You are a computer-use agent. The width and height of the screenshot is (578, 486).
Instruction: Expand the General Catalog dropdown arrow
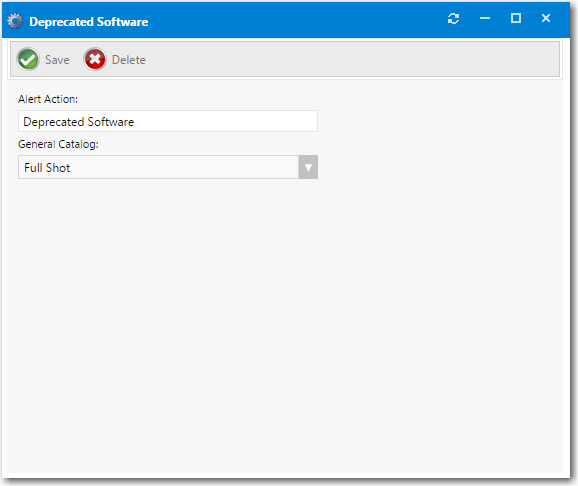pos(308,167)
